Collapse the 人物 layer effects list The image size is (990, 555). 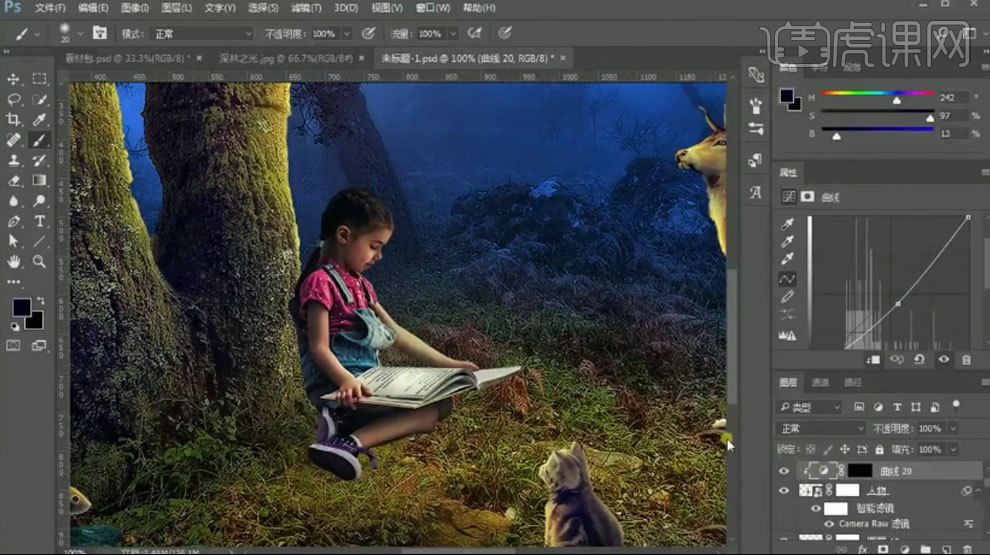978,491
